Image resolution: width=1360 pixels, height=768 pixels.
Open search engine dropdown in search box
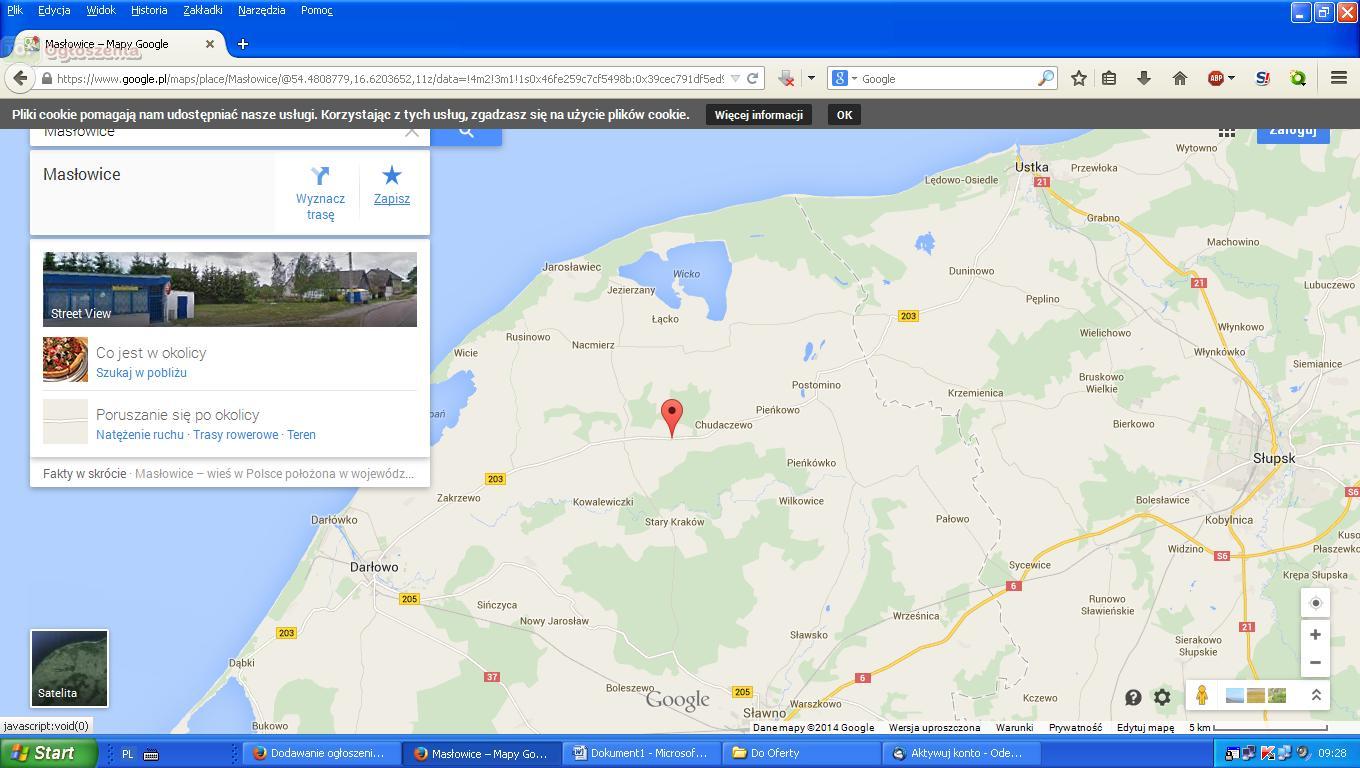pyautogui.click(x=853, y=78)
